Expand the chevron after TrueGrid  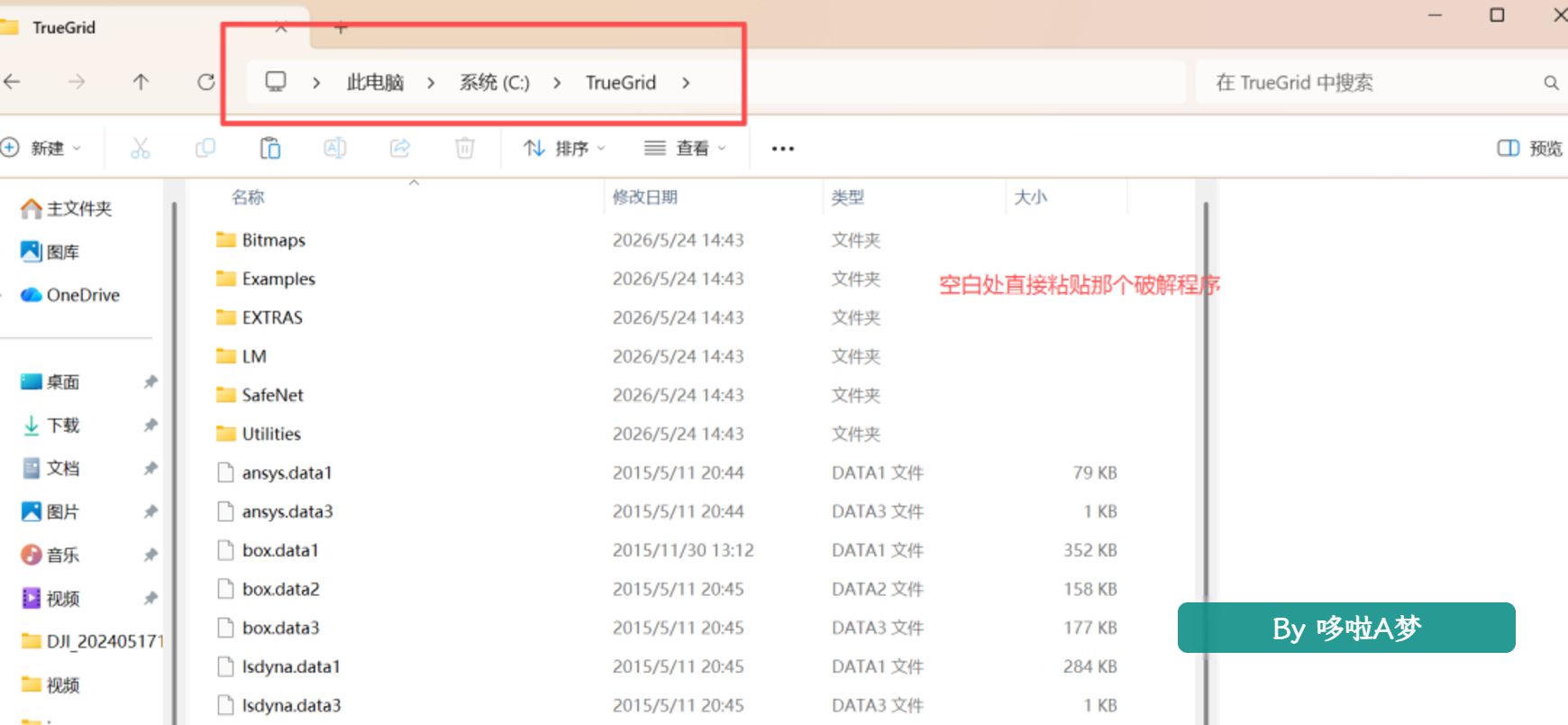click(x=686, y=83)
